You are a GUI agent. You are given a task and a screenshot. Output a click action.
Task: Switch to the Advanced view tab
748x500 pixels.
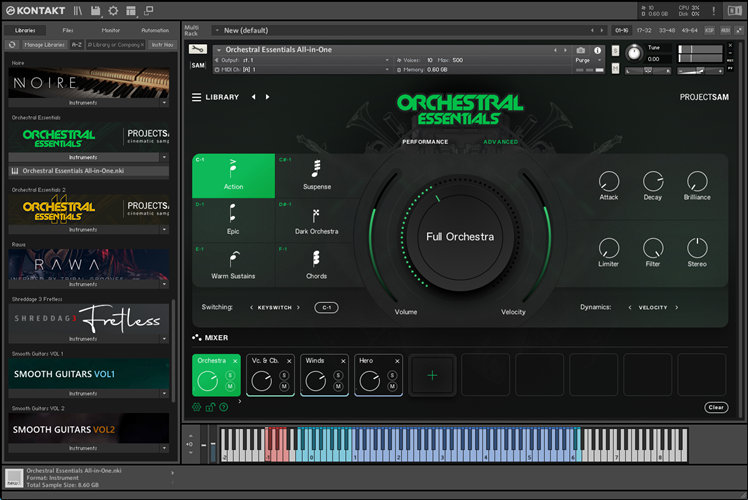(x=501, y=142)
